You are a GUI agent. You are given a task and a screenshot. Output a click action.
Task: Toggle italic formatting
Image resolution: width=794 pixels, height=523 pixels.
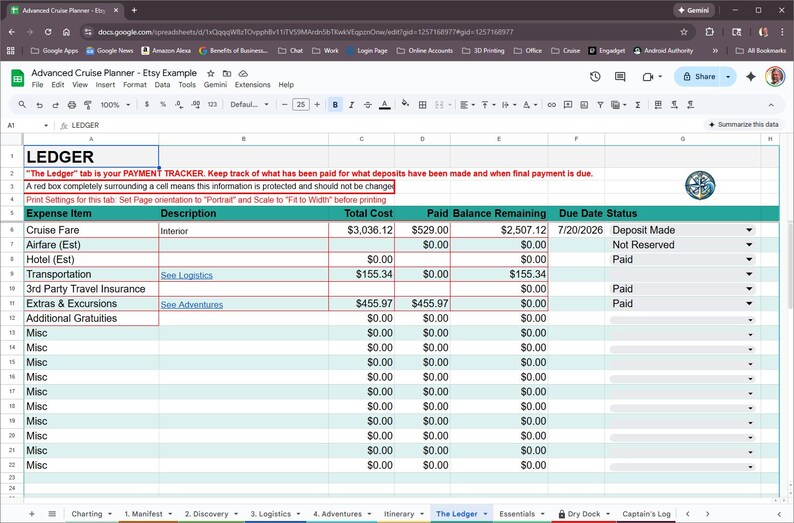pos(351,105)
